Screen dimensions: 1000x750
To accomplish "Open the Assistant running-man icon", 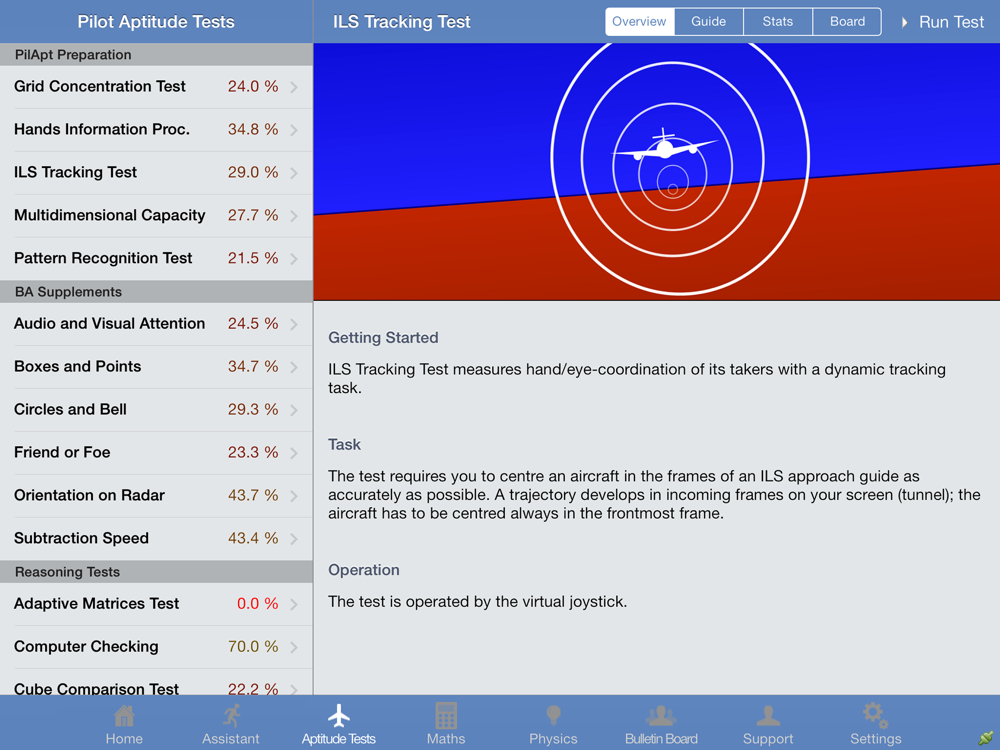I will click(x=232, y=716).
